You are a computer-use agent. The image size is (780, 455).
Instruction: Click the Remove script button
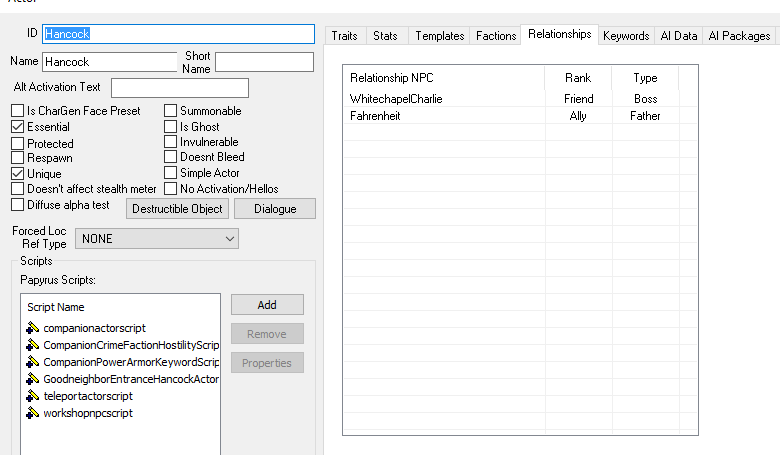267,334
